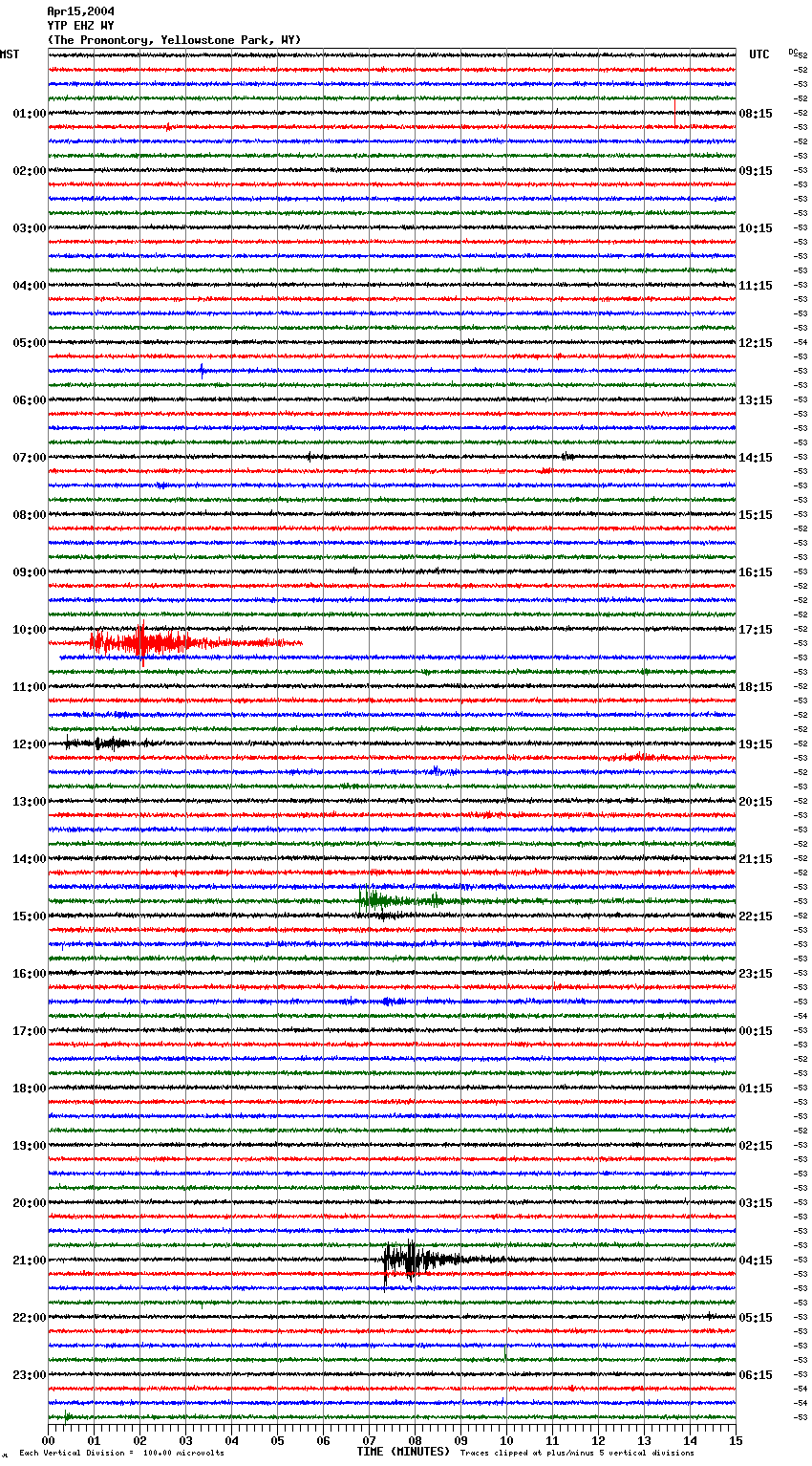Select the '14:00' MST time label
This screenshot has height=1466, width=812.
[29, 859]
